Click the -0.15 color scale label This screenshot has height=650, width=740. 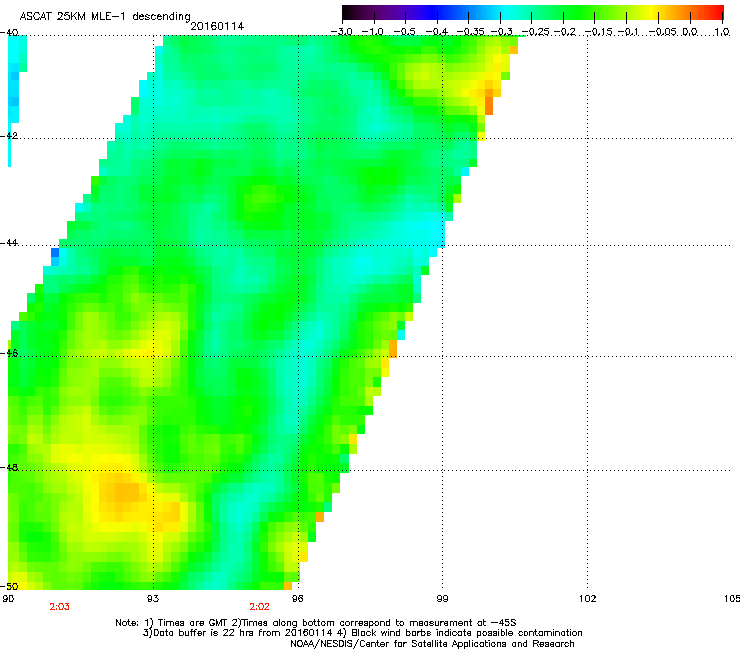[x=599, y=32]
